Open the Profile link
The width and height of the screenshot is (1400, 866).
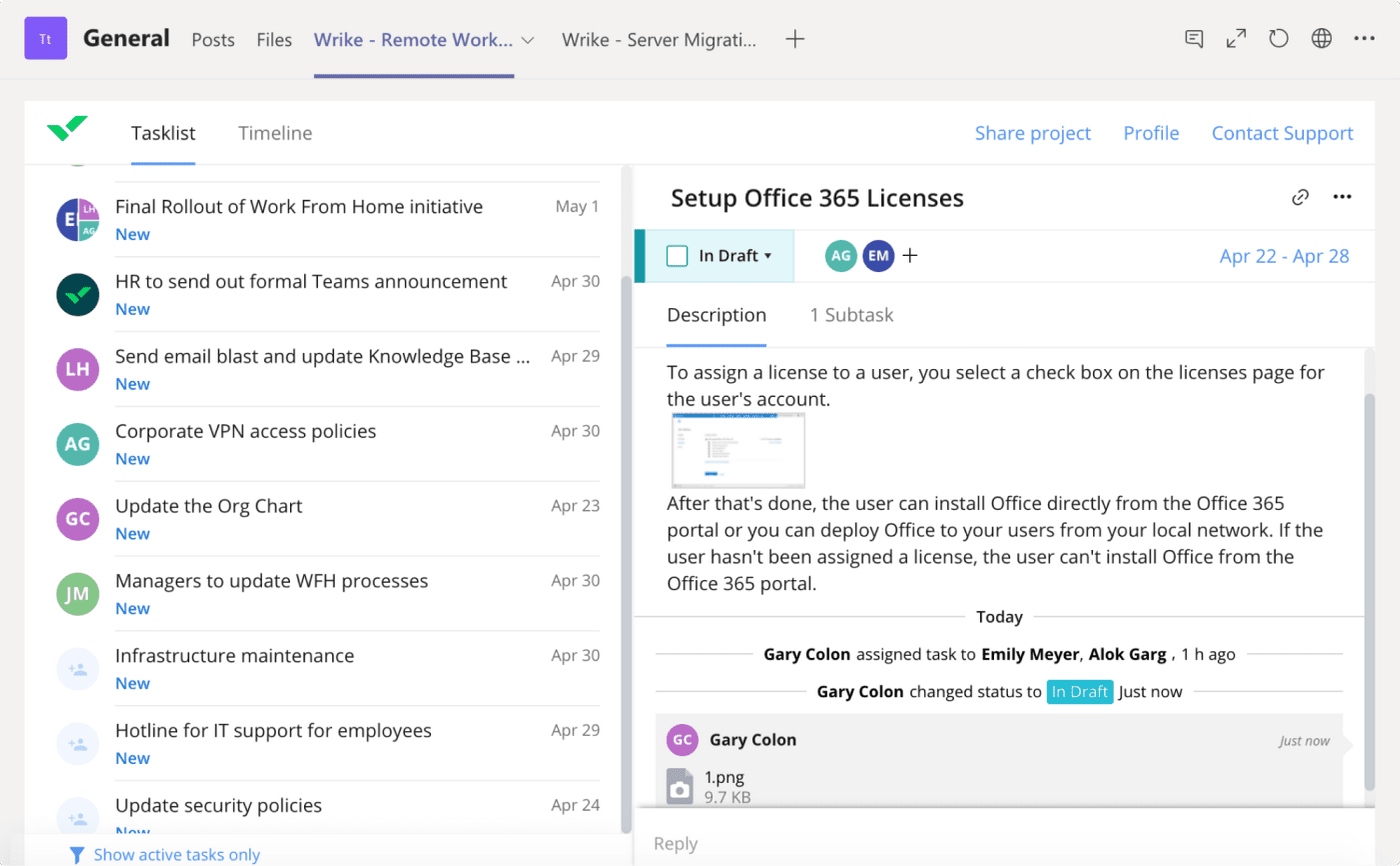click(1151, 133)
